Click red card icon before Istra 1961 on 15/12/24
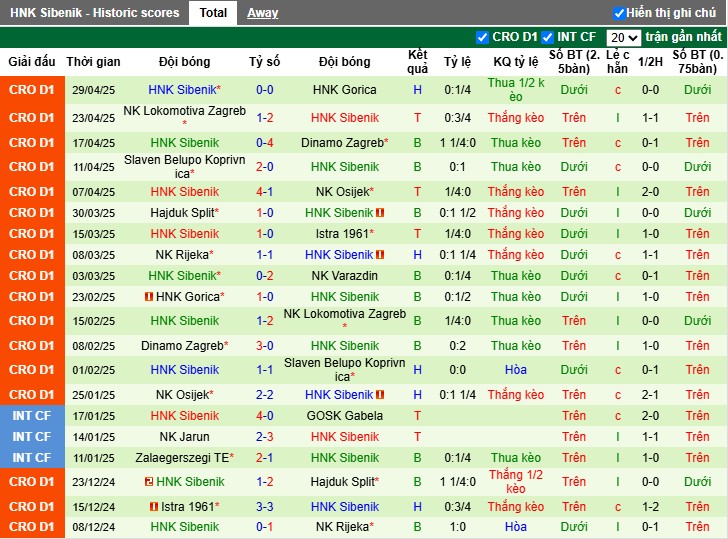Image resolution: width=728 pixels, height=539 pixels. [154, 507]
